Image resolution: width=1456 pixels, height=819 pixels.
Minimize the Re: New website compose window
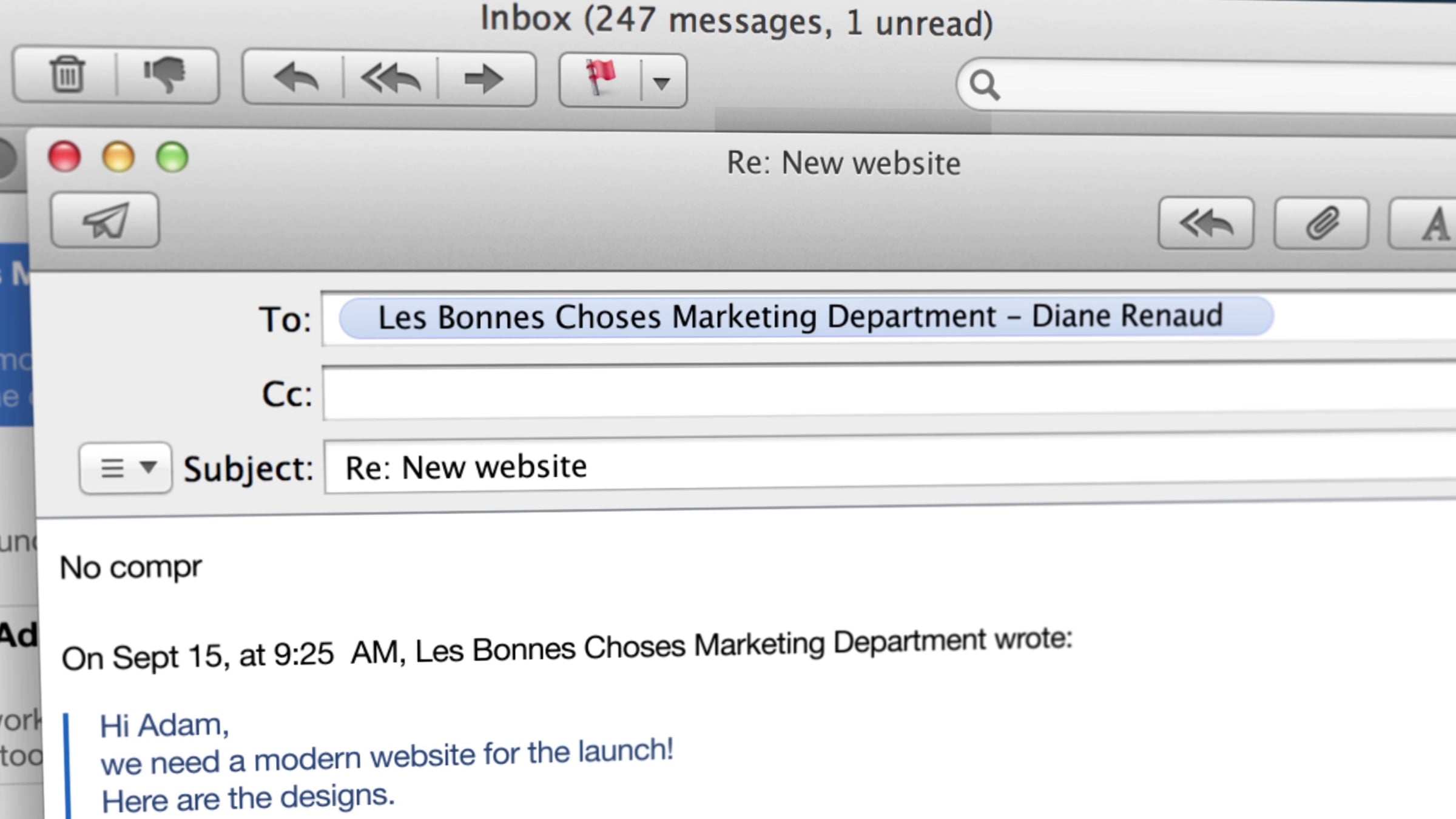pyautogui.click(x=118, y=158)
